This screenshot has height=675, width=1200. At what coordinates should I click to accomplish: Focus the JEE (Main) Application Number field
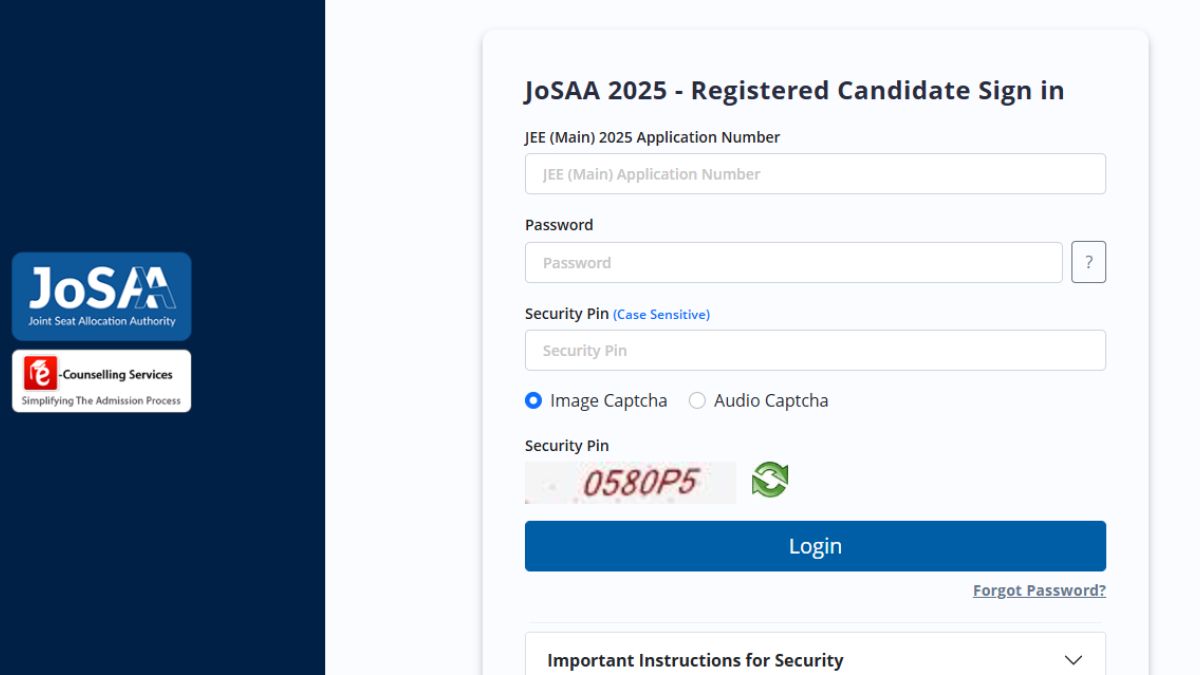pos(815,174)
